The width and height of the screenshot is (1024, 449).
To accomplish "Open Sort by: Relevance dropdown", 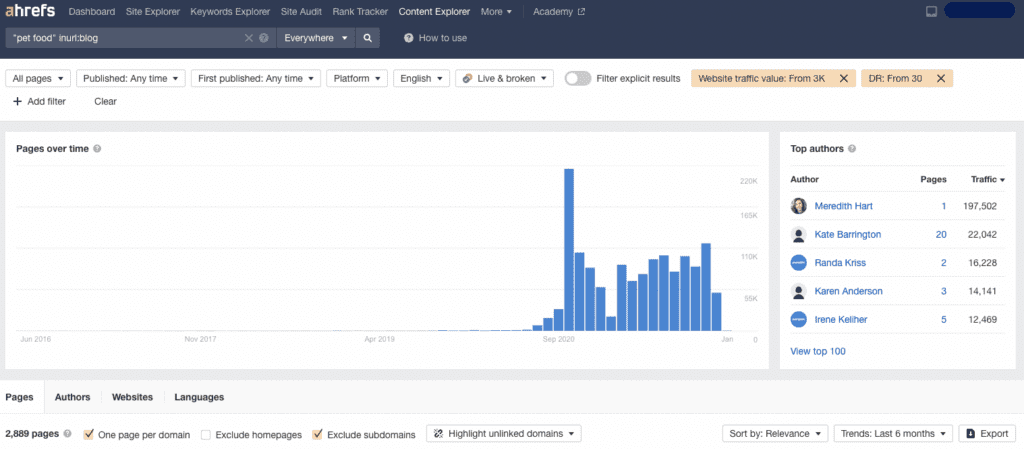I will pos(775,433).
